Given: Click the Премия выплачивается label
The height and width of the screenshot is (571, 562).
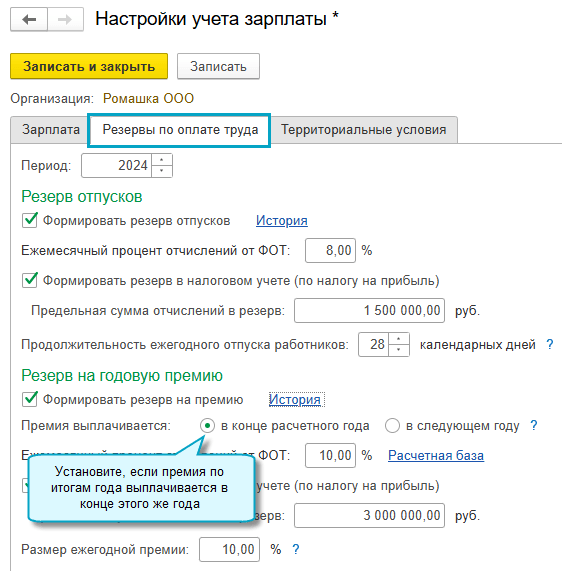Looking at the screenshot, I should click(x=96, y=425).
